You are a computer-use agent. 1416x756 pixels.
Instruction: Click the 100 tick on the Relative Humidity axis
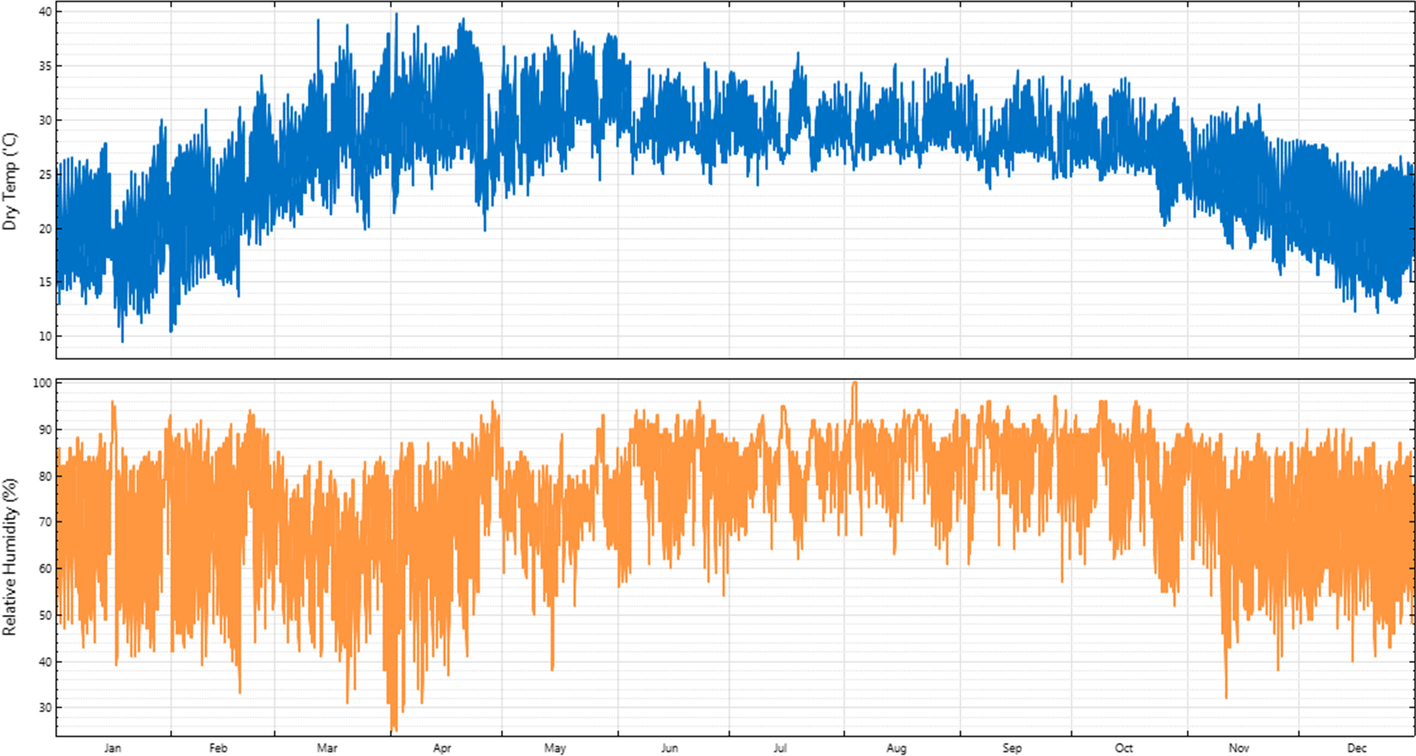[x=42, y=384]
